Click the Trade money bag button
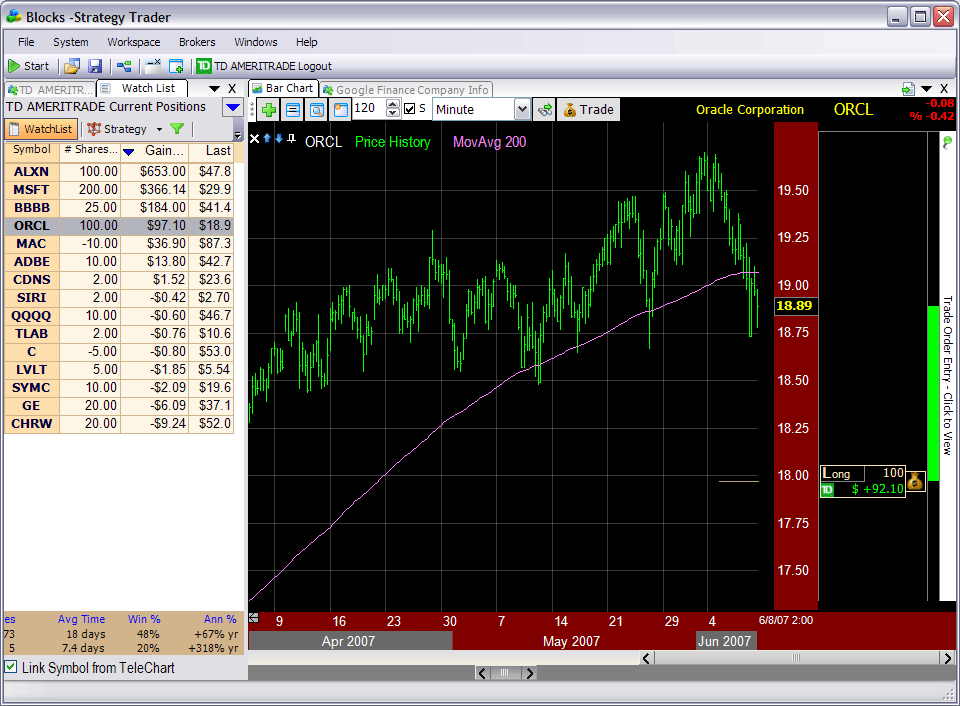This screenshot has width=960, height=706. [x=588, y=110]
